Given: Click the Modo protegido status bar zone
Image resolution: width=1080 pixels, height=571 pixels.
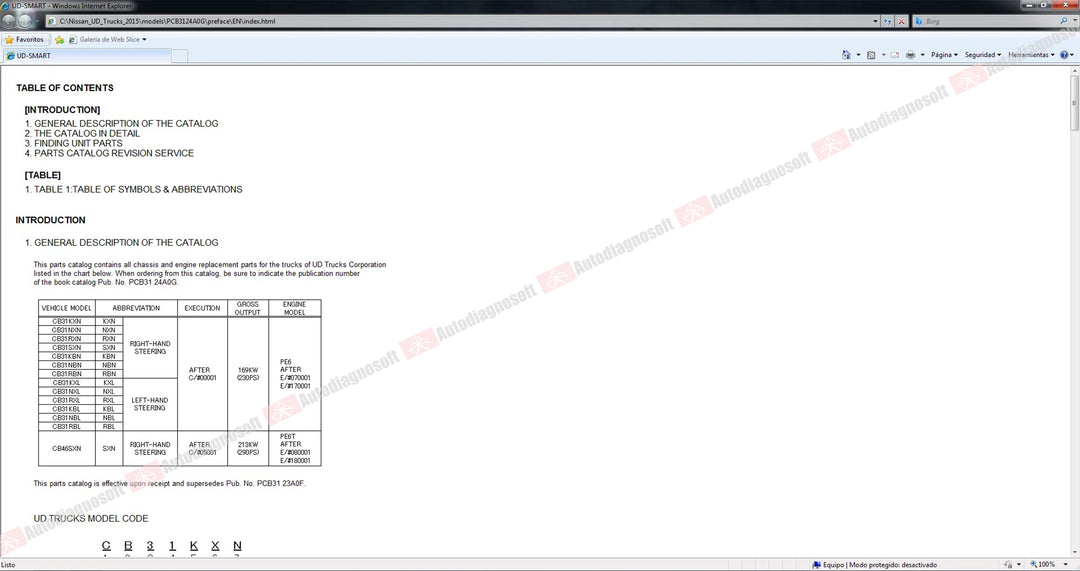Looking at the screenshot, I should 875,565.
